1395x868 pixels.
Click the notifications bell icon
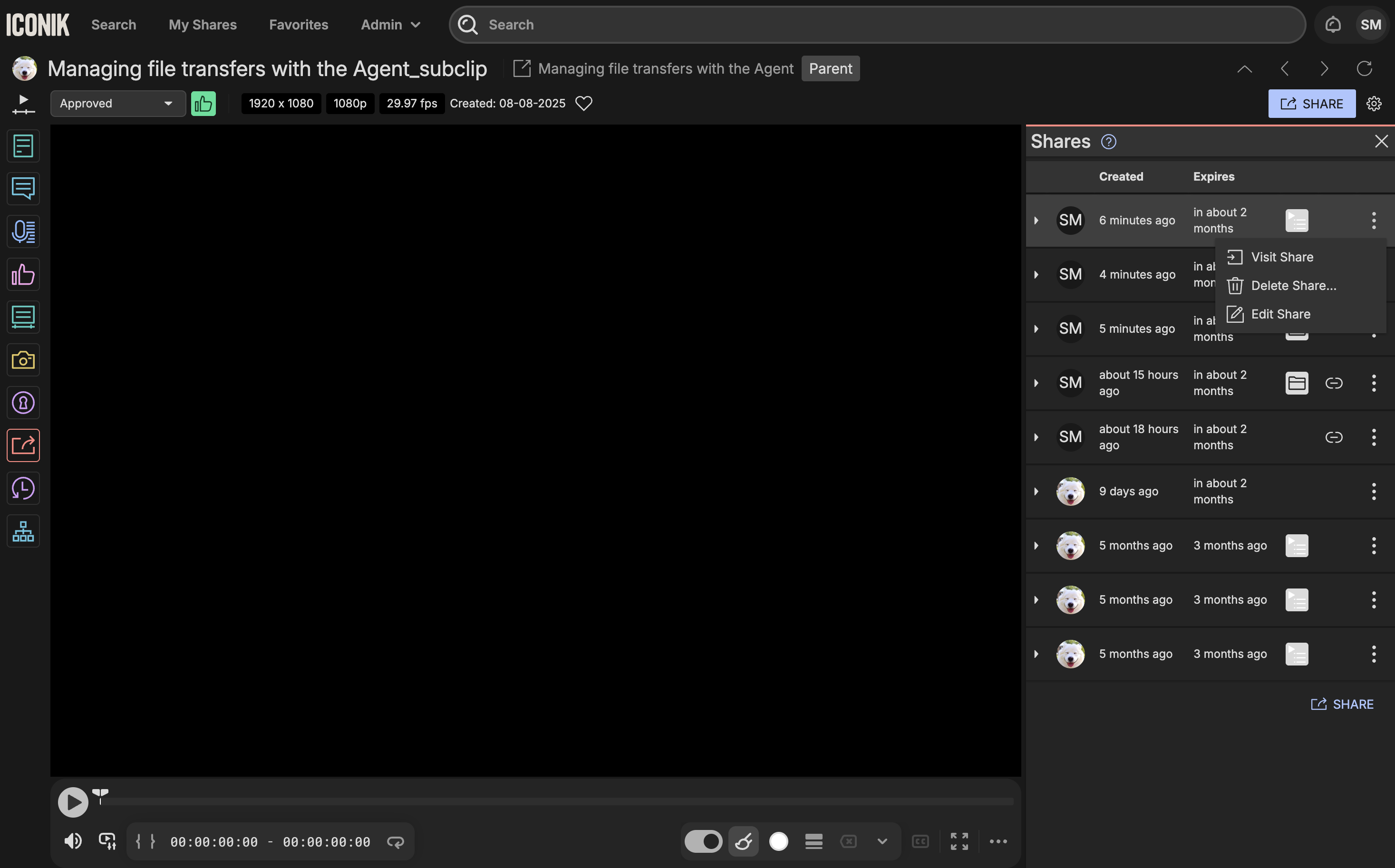click(1332, 25)
